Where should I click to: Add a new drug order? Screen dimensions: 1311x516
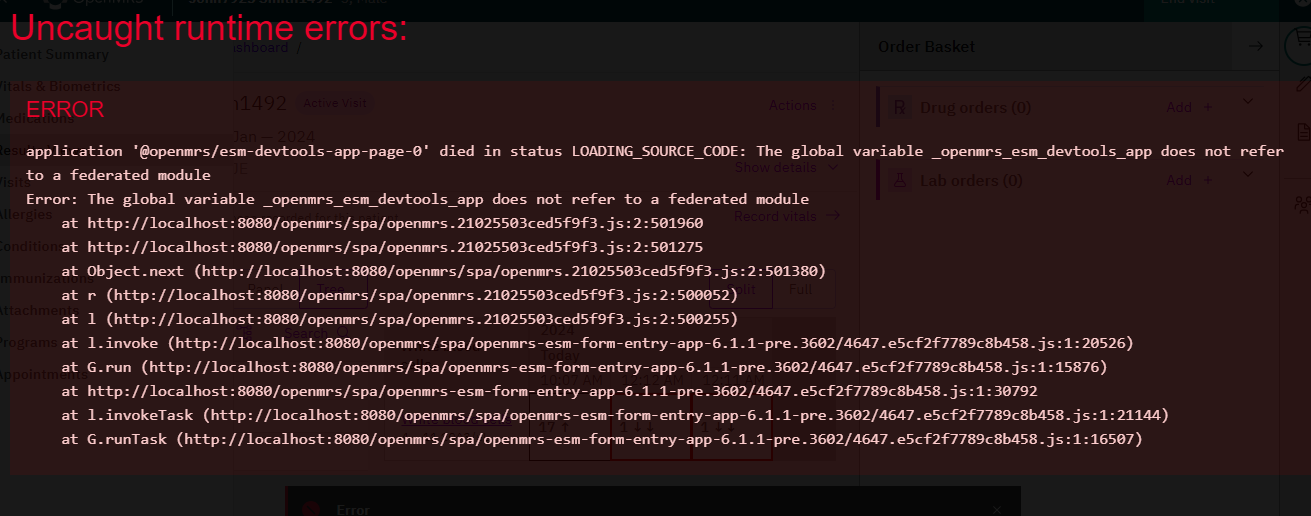(x=1189, y=107)
